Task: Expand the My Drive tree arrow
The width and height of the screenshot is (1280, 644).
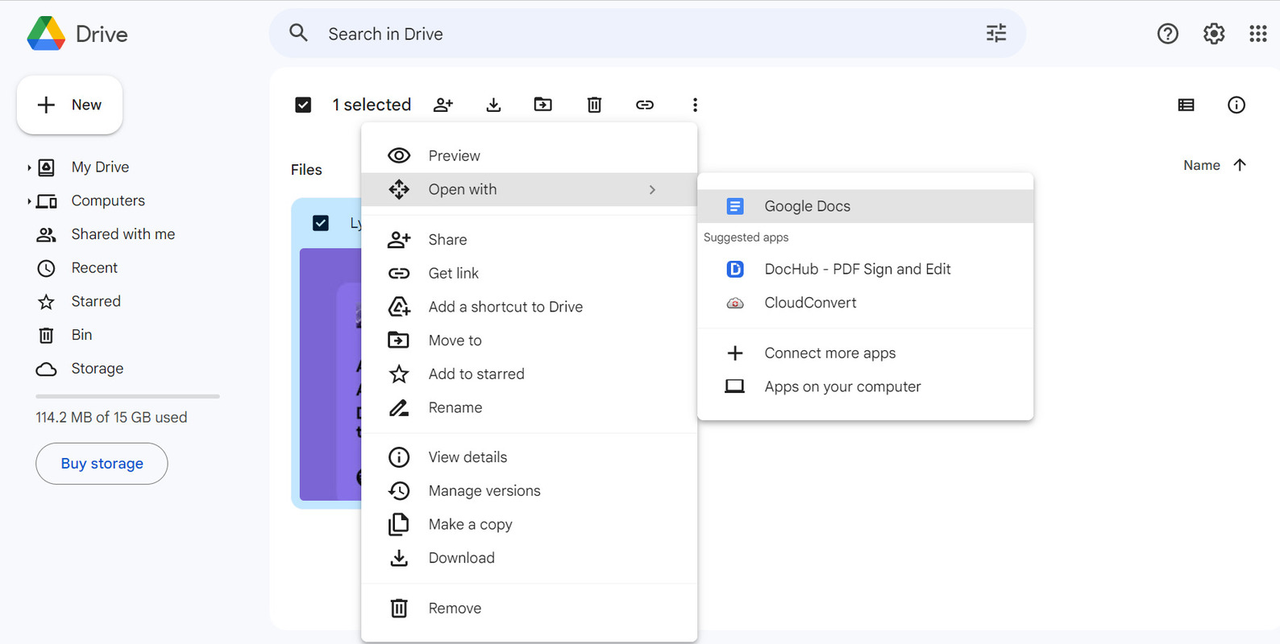Action: point(29,168)
